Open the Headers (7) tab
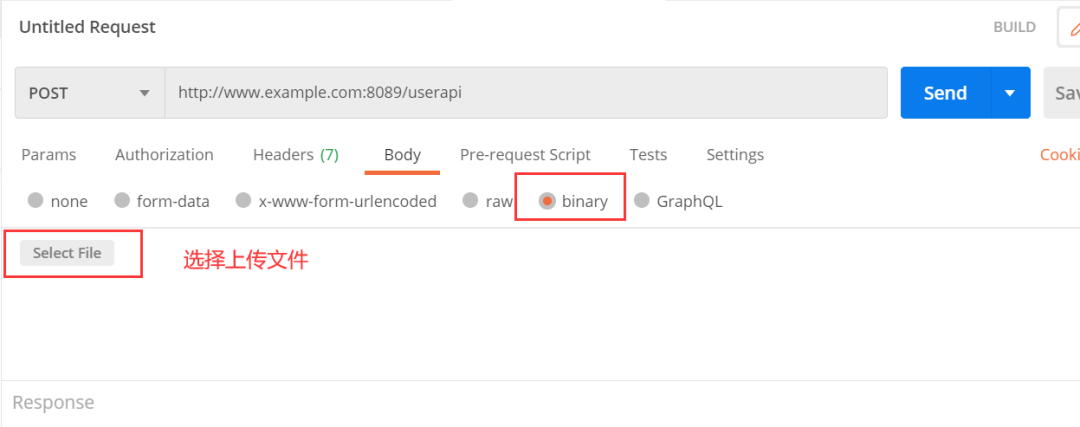The image size is (1080, 427). [x=295, y=155]
